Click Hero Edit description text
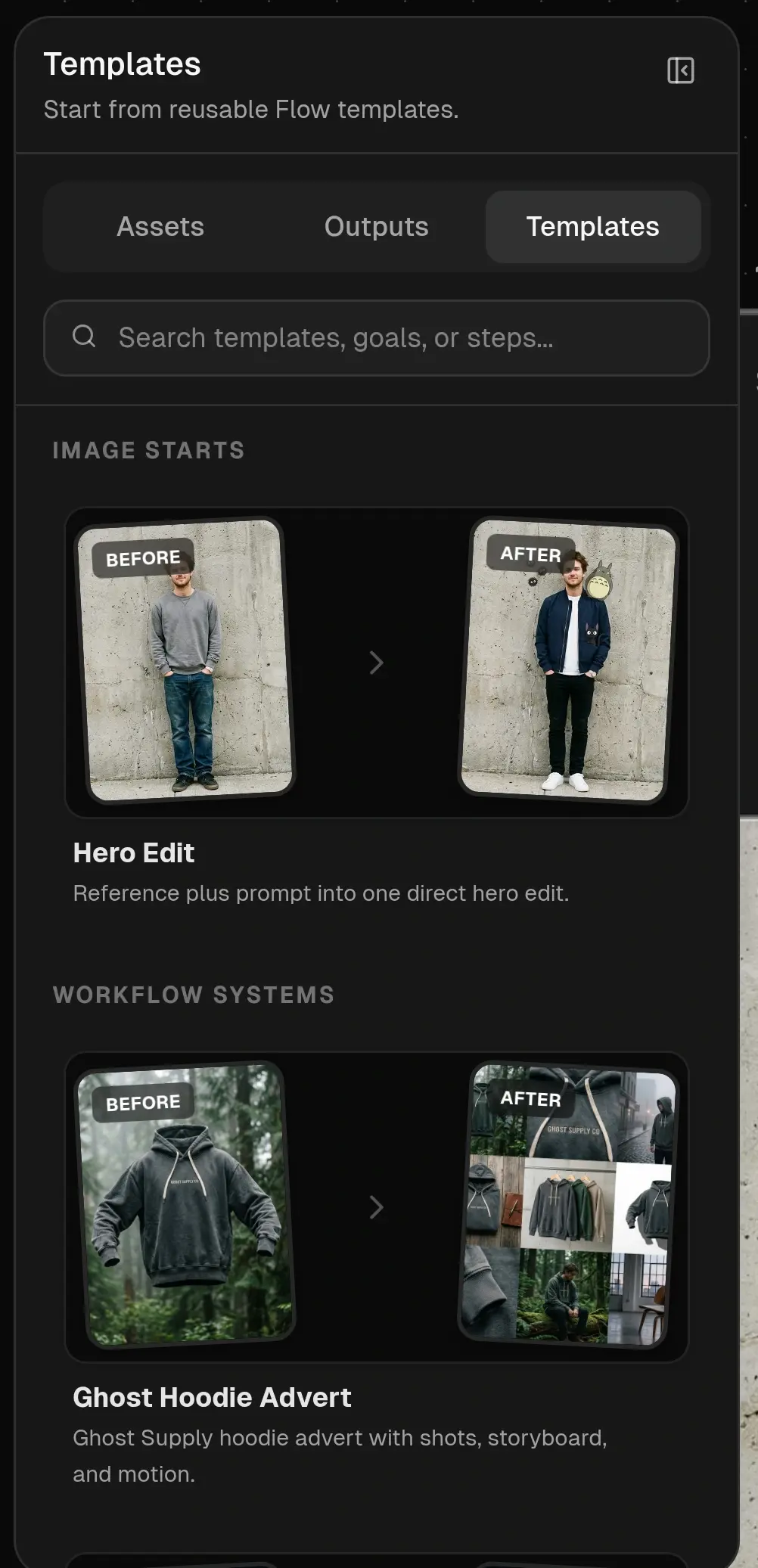 click(x=321, y=893)
